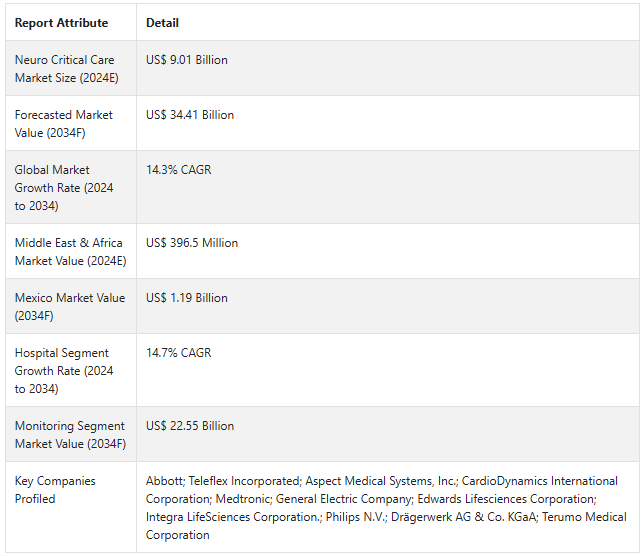
Task: Click the 14.7% CAGR value
Action: (179, 353)
